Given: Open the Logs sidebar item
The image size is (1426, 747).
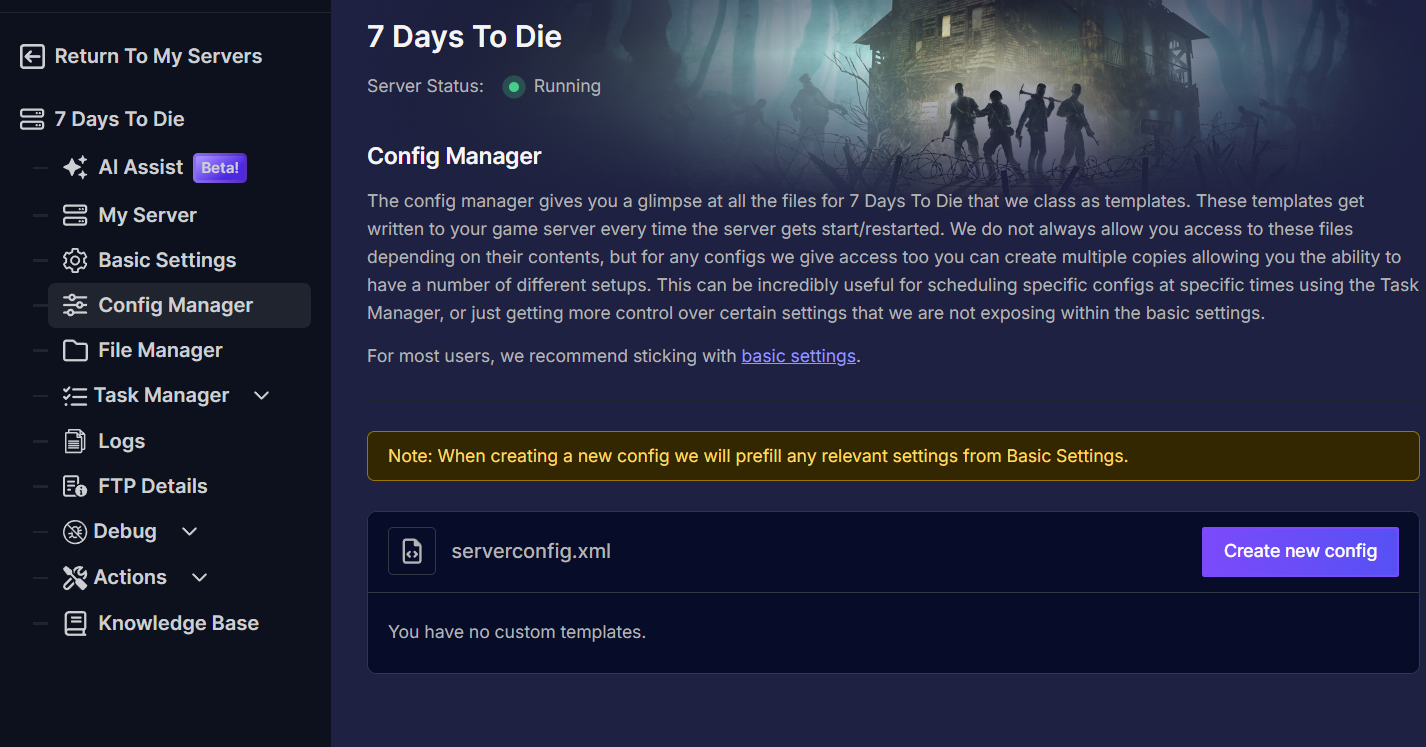Looking at the screenshot, I should click(121, 441).
